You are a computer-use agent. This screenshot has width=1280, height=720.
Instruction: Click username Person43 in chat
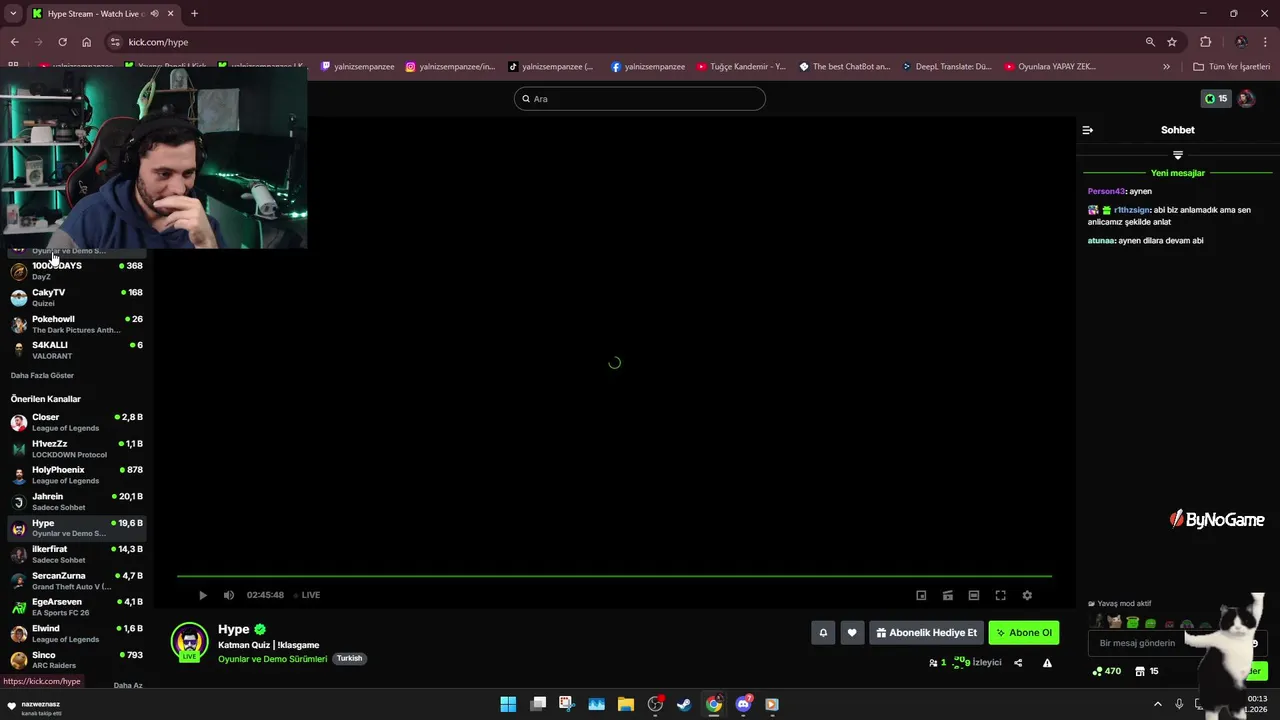click(1106, 191)
